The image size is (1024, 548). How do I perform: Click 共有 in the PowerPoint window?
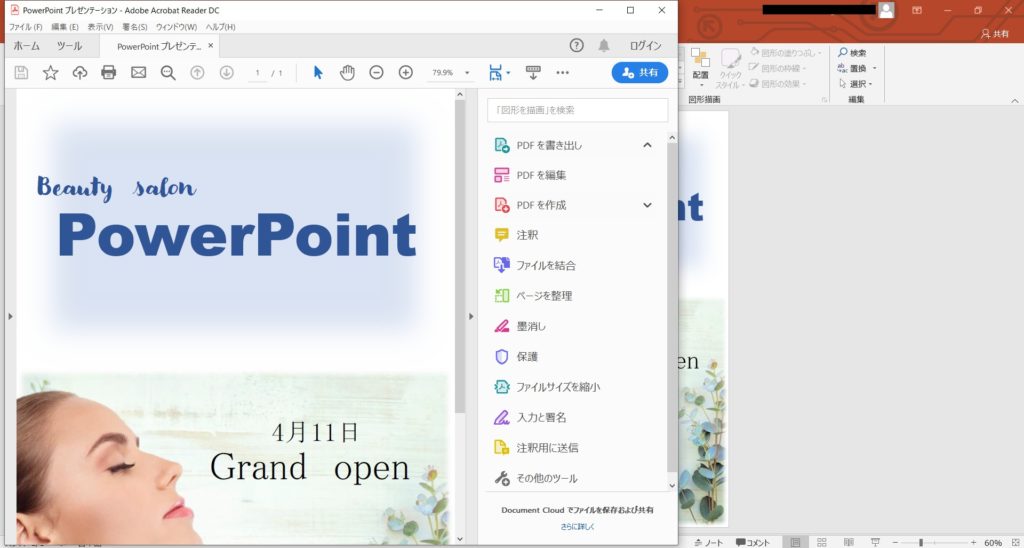pos(995,34)
